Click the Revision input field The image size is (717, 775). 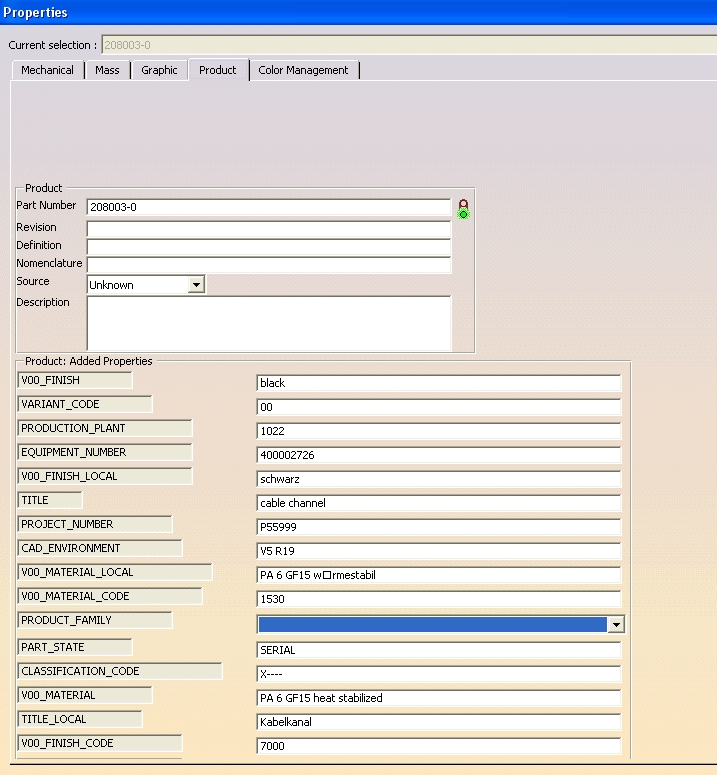pyautogui.click(x=269, y=229)
